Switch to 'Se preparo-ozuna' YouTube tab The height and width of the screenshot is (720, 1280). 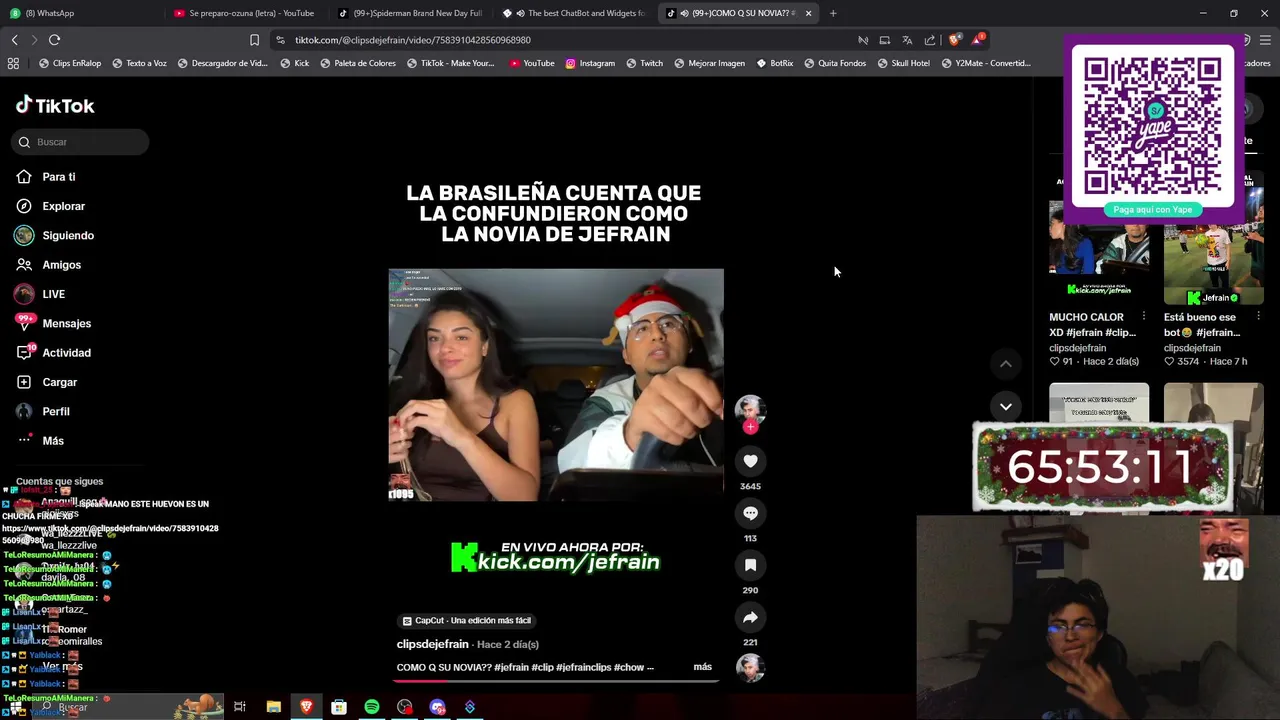(246, 13)
